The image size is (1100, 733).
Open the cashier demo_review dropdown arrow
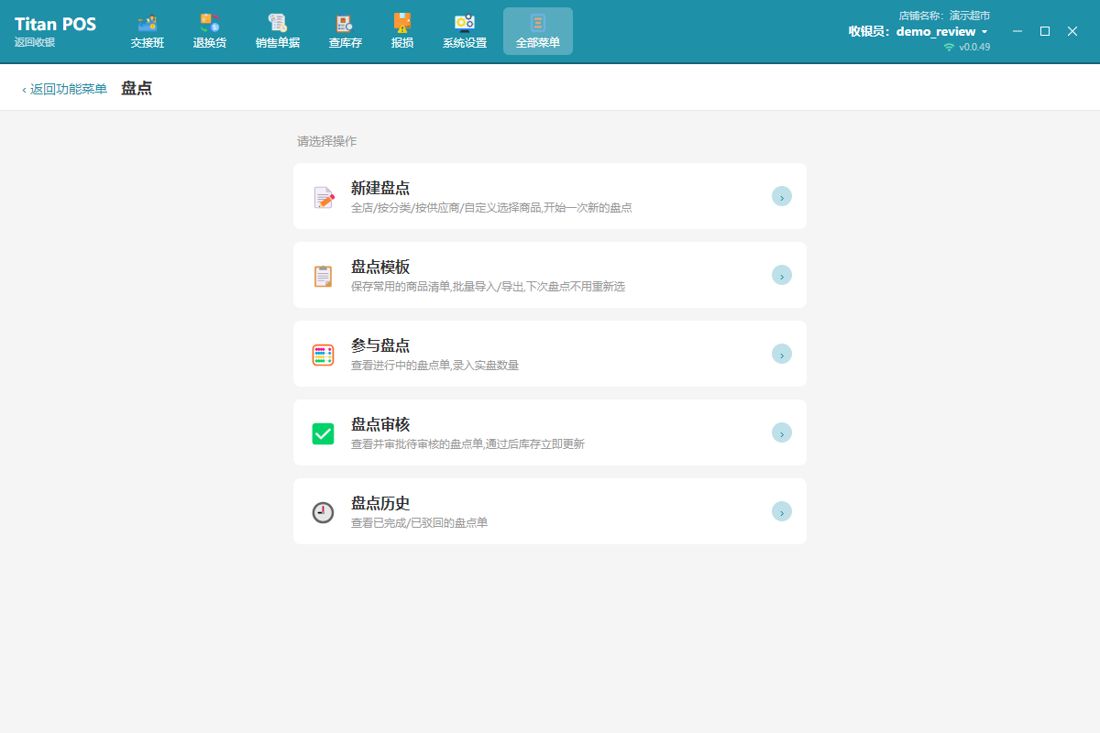[x=984, y=32]
